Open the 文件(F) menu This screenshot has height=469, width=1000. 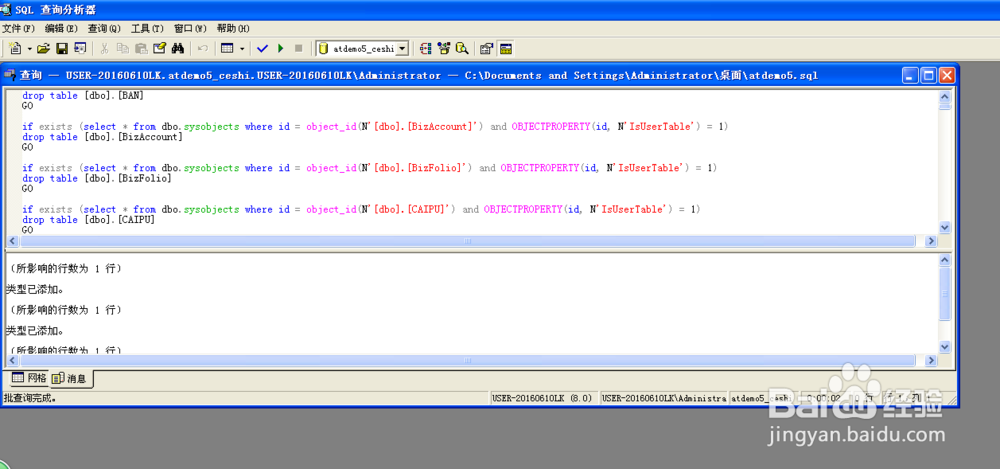point(18,29)
